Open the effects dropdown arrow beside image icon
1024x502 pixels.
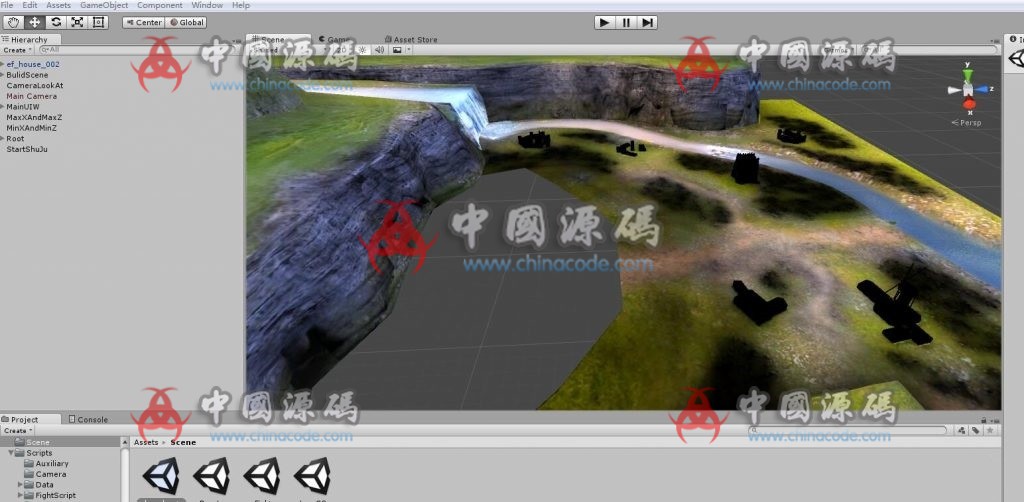409,50
